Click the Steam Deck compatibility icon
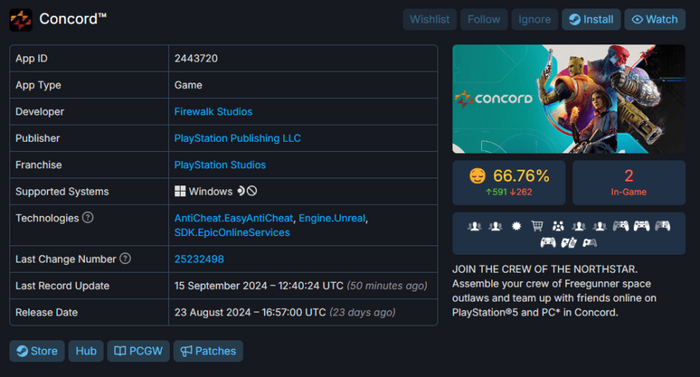The image size is (700, 377). click(241, 191)
